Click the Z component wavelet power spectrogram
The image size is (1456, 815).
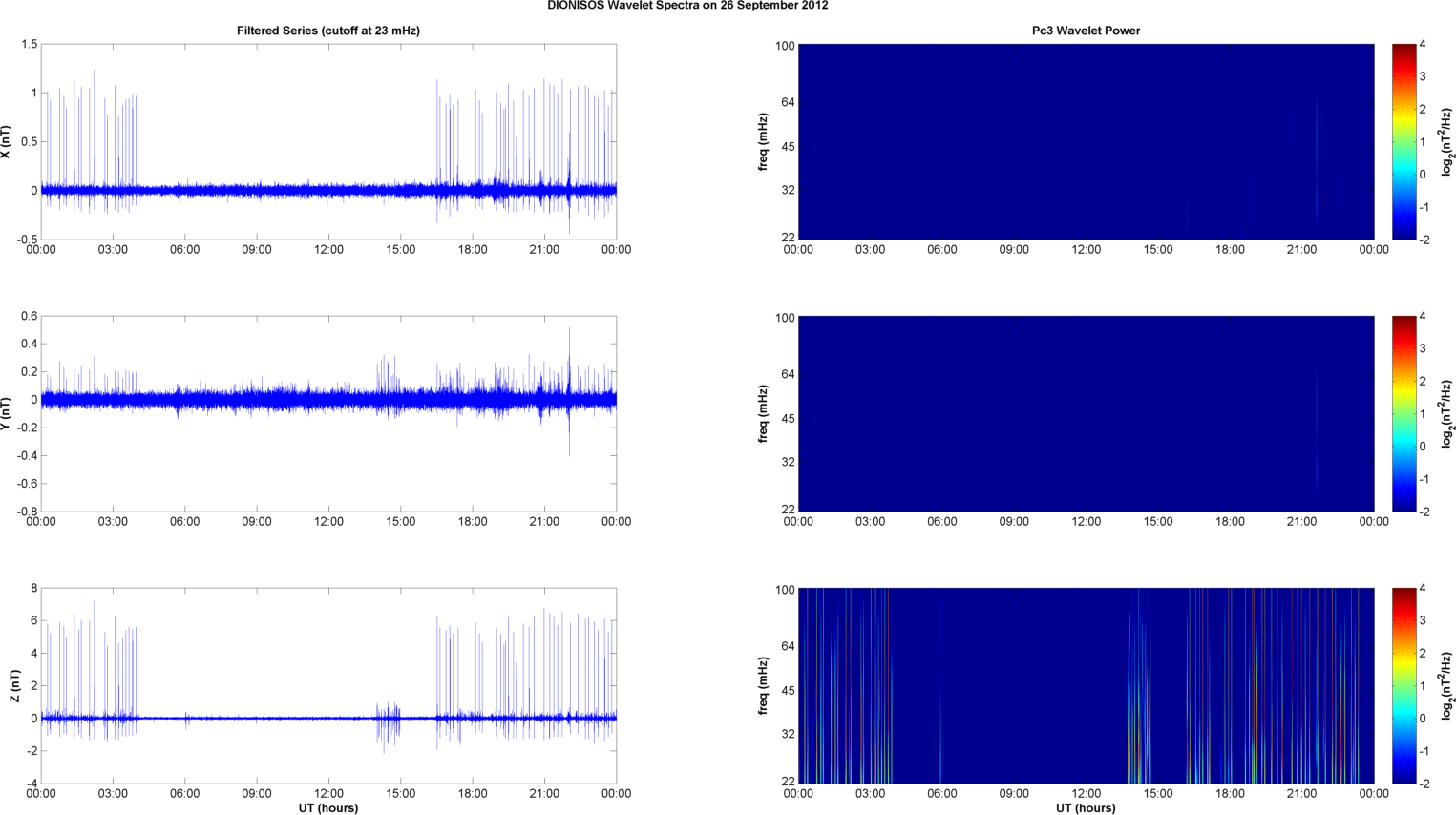click(1086, 685)
